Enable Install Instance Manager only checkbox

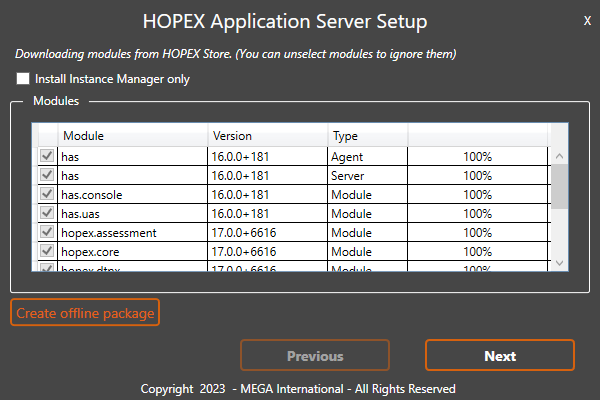click(23, 78)
